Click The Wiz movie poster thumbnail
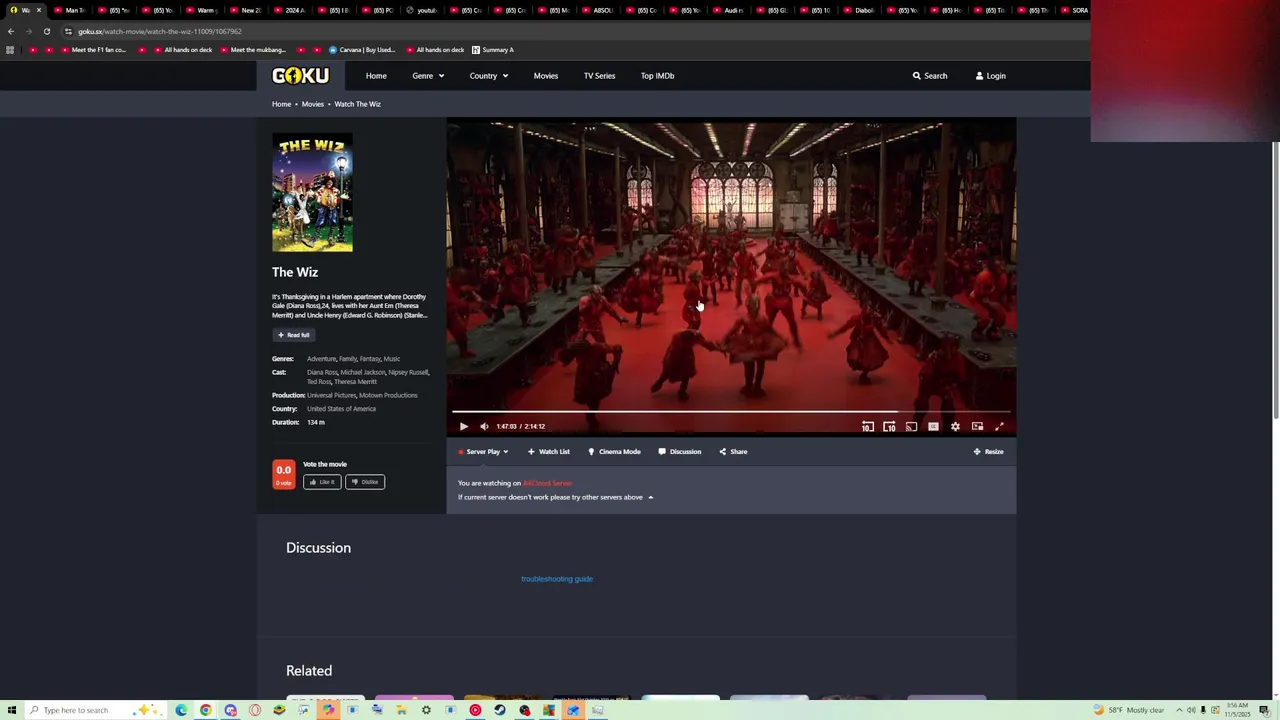Viewport: 1280px width, 720px height. coord(312,193)
